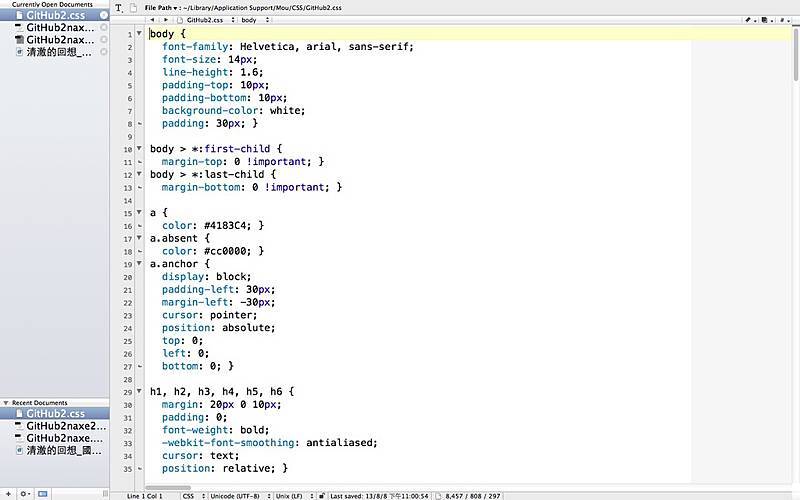Select first GitHub2nax… open document

[x=55, y=28]
